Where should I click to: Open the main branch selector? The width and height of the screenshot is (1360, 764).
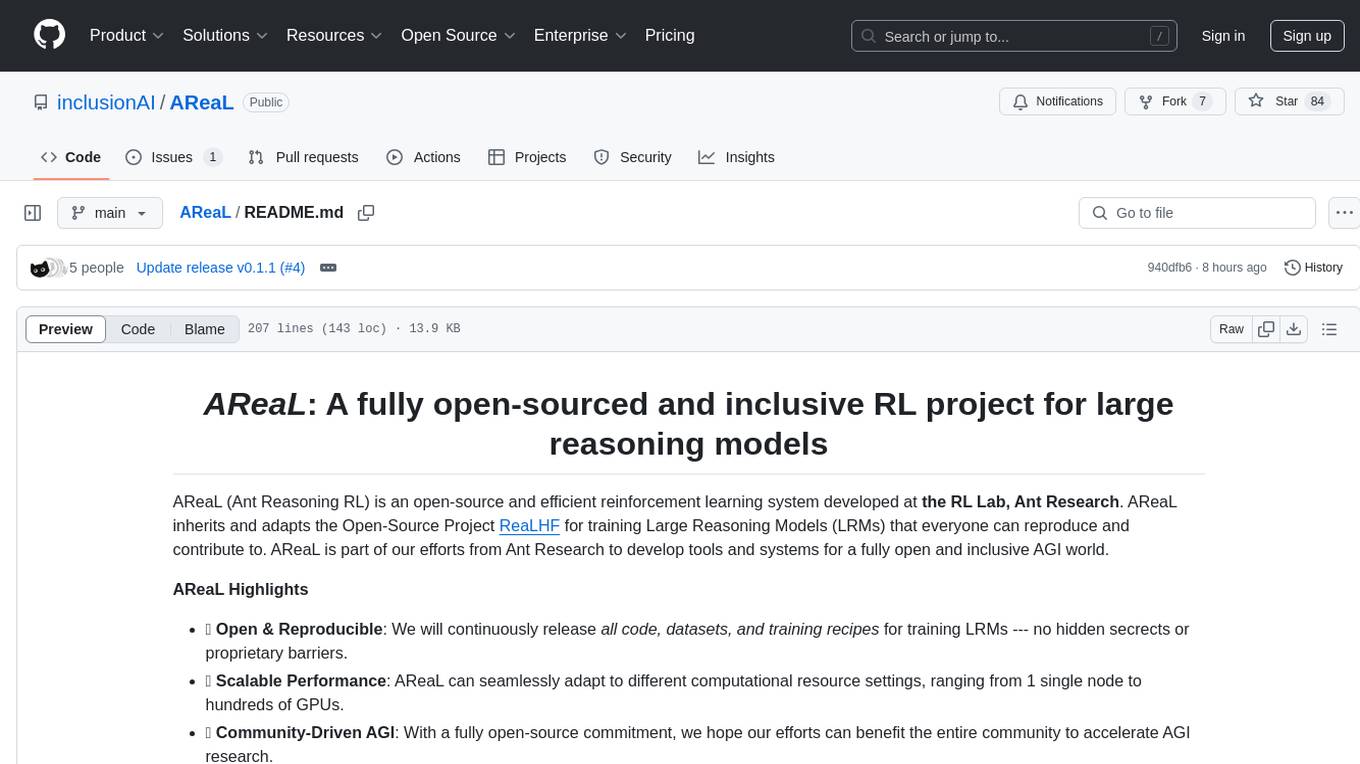109,213
